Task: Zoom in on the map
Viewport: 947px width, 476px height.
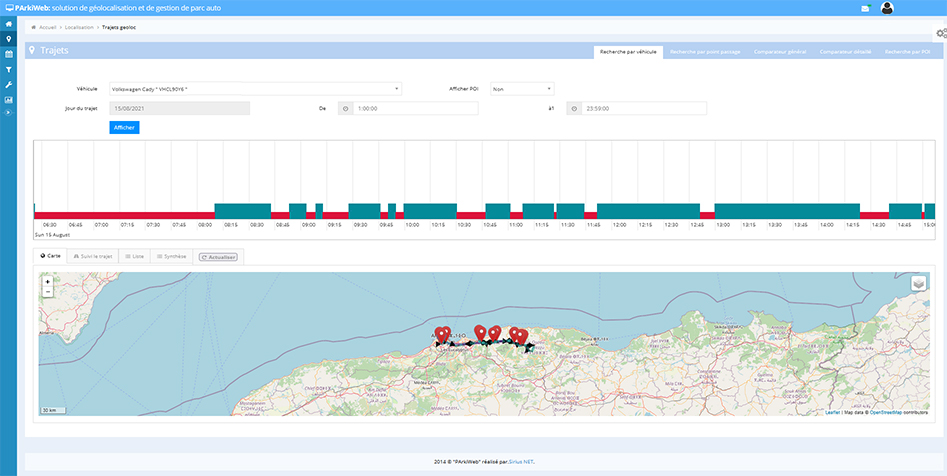Action: point(47,282)
